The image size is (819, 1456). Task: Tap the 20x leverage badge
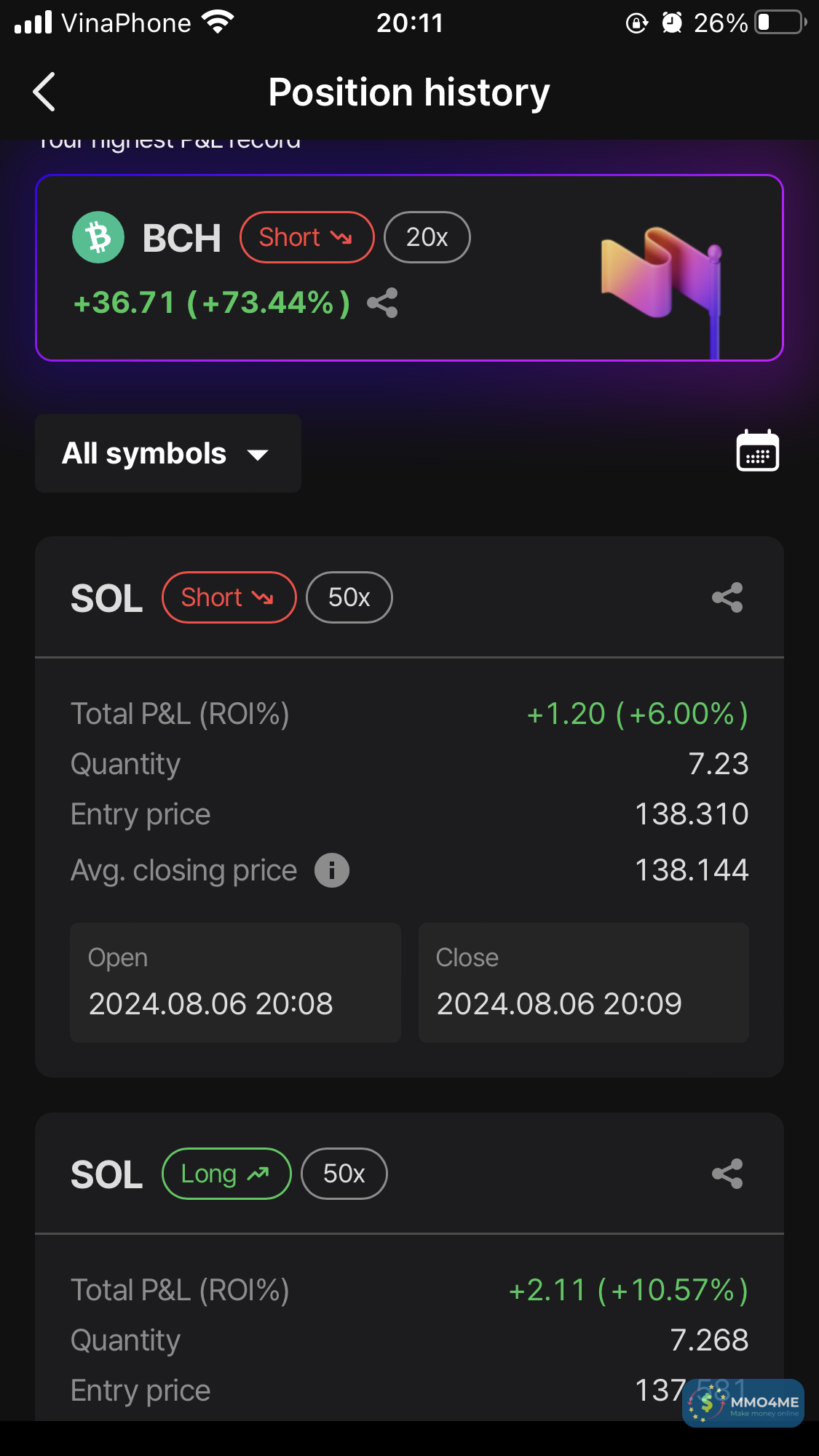tap(427, 237)
